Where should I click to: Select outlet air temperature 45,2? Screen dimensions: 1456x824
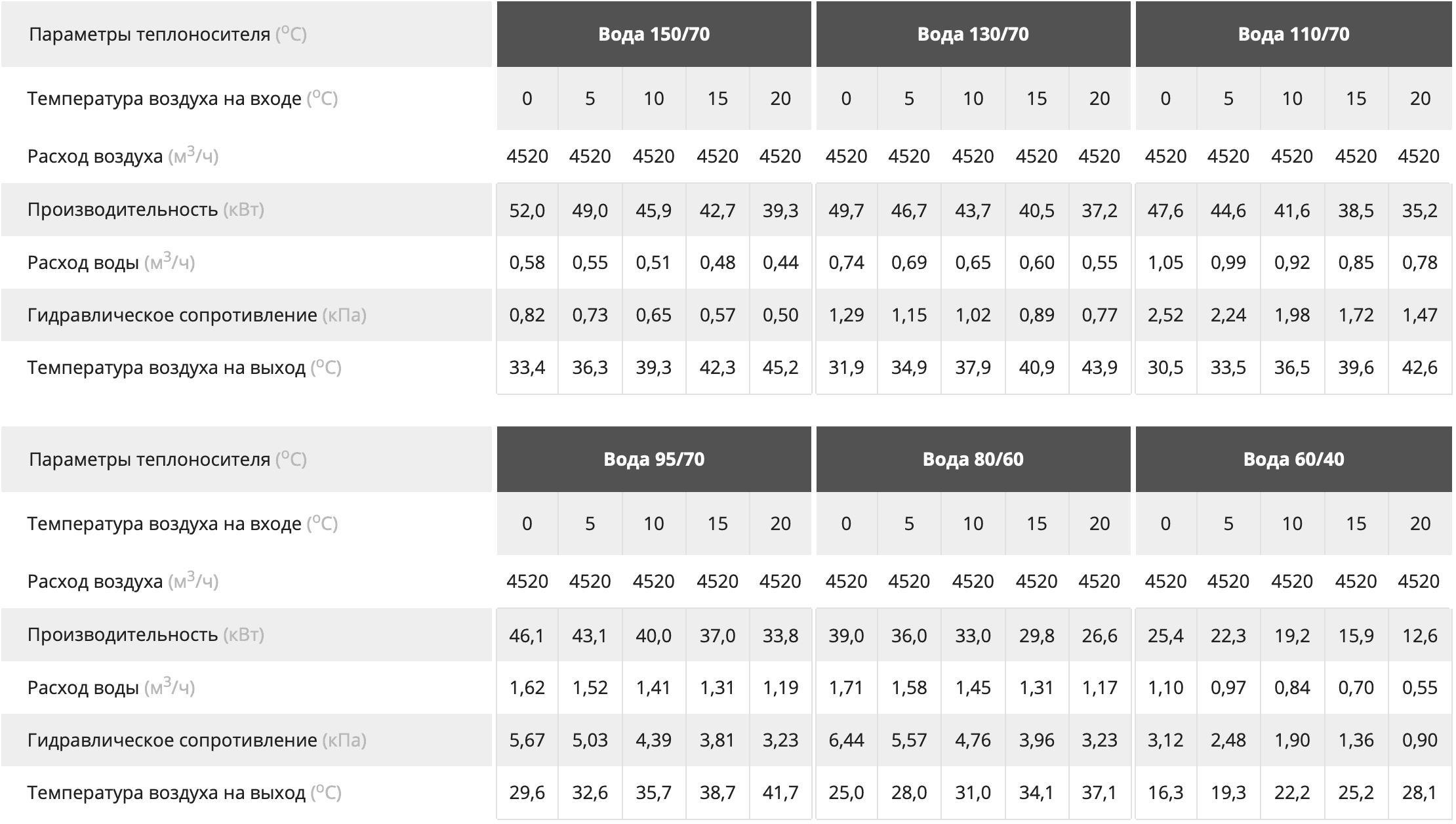click(x=780, y=368)
